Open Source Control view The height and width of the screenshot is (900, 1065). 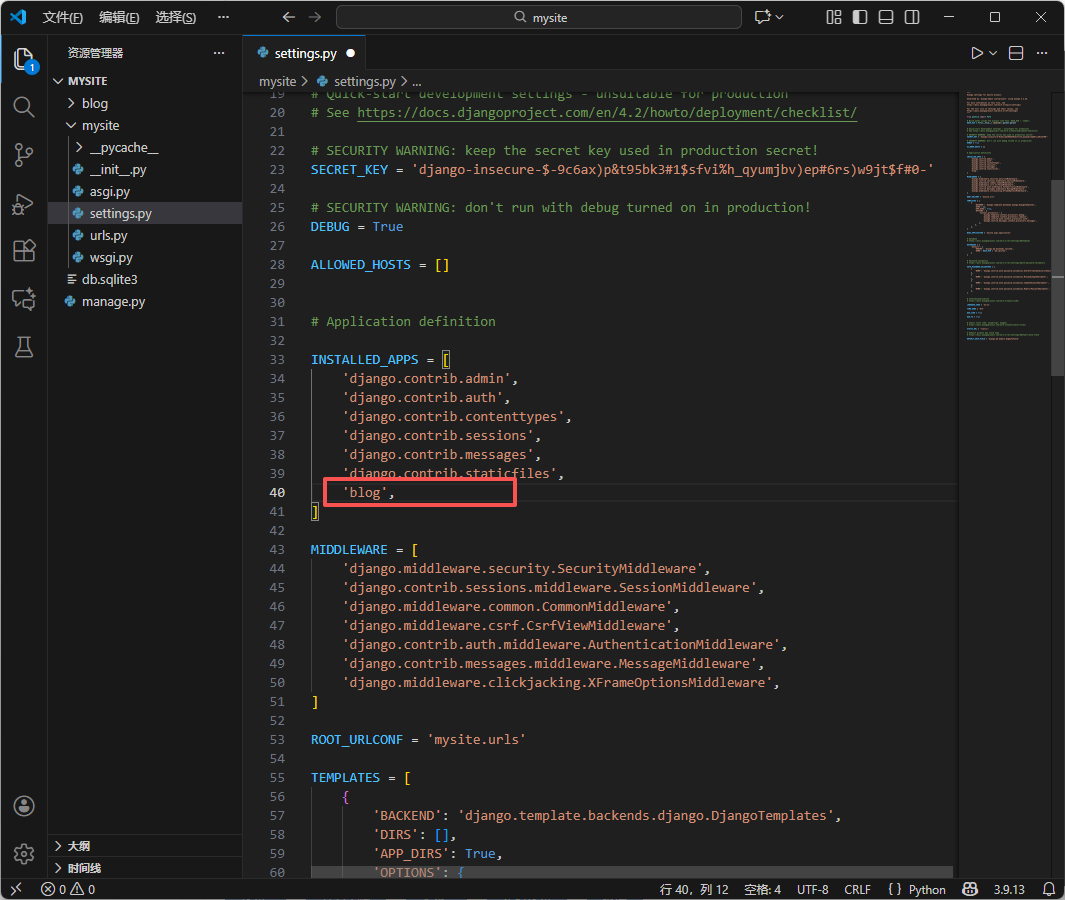pos(24,155)
